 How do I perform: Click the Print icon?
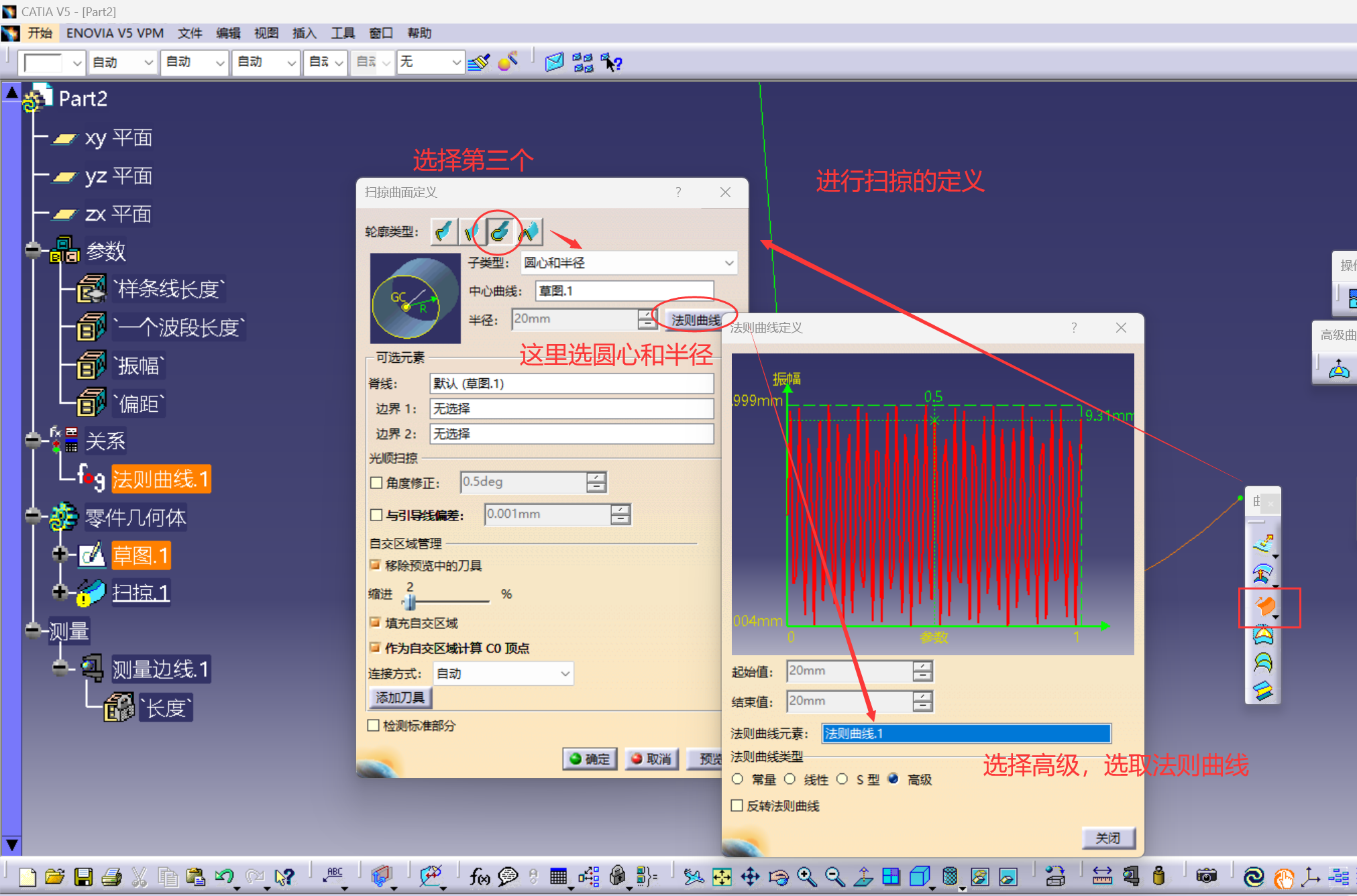(x=111, y=877)
